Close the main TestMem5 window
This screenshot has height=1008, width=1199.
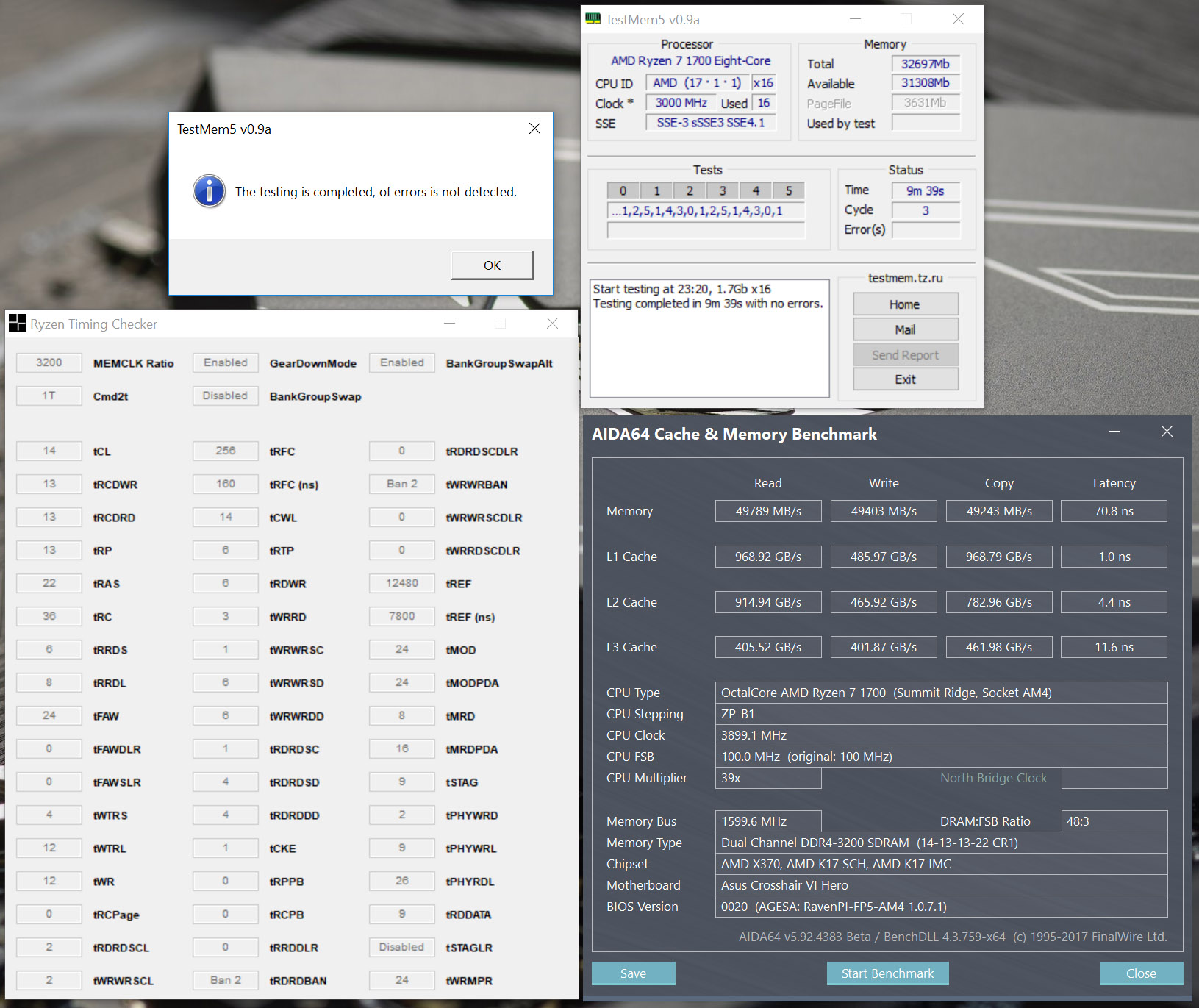(x=958, y=19)
